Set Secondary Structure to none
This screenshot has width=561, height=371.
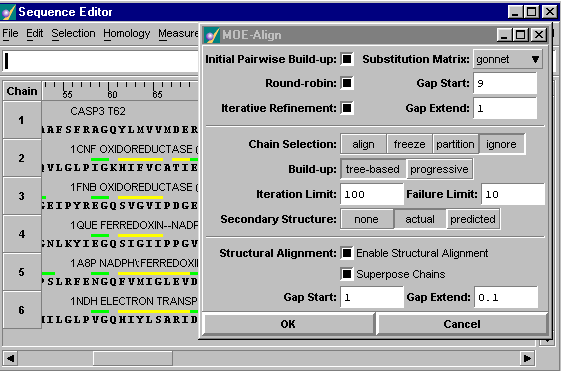pyautogui.click(x=366, y=219)
